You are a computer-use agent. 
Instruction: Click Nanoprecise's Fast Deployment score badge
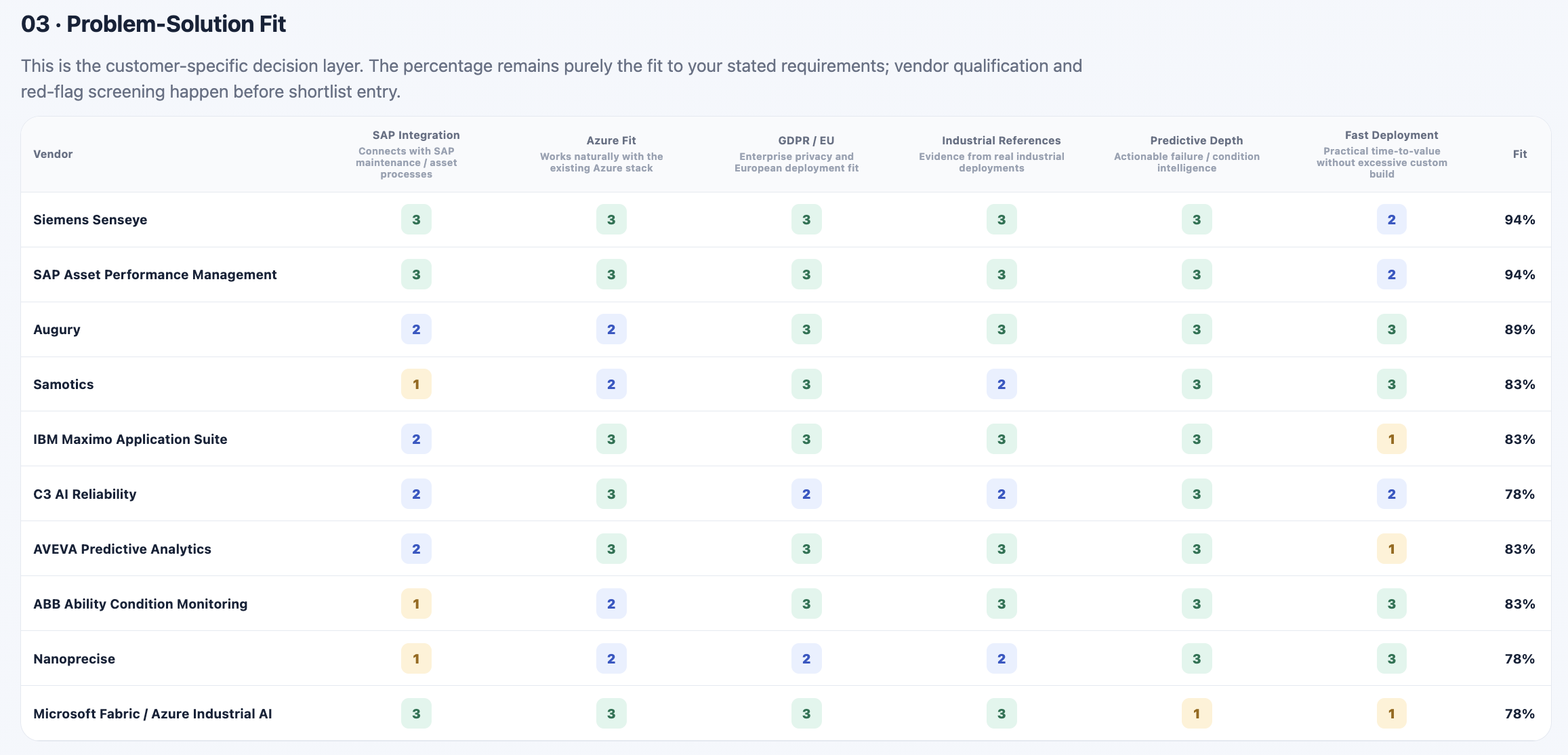1392,659
